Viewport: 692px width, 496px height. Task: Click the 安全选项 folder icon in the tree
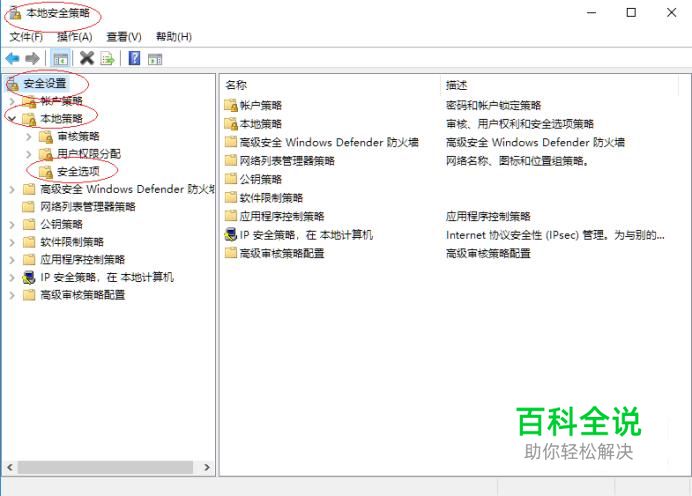tap(46, 172)
